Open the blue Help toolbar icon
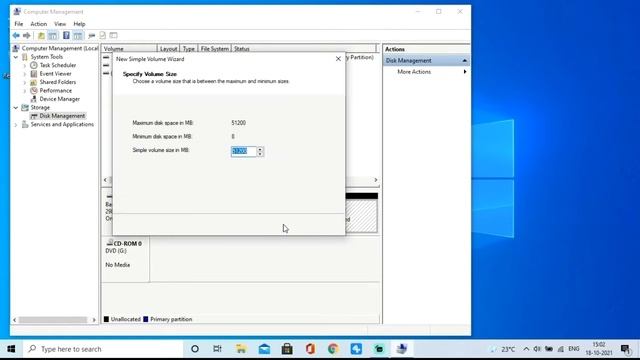This screenshot has height=360, width=640. point(66,36)
